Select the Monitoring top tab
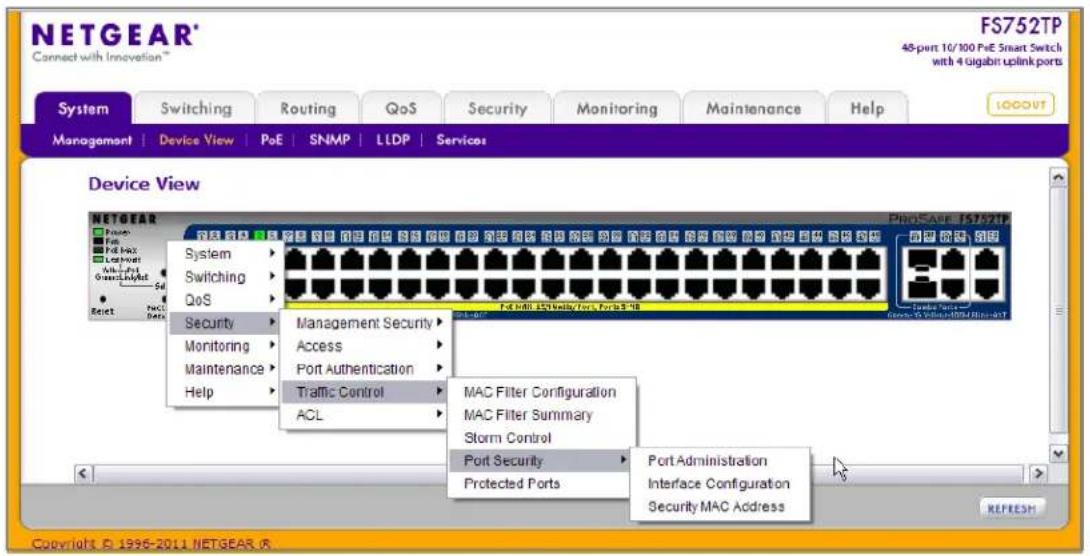Screen dimensions: 1090x556 pyautogui.click(x=617, y=109)
